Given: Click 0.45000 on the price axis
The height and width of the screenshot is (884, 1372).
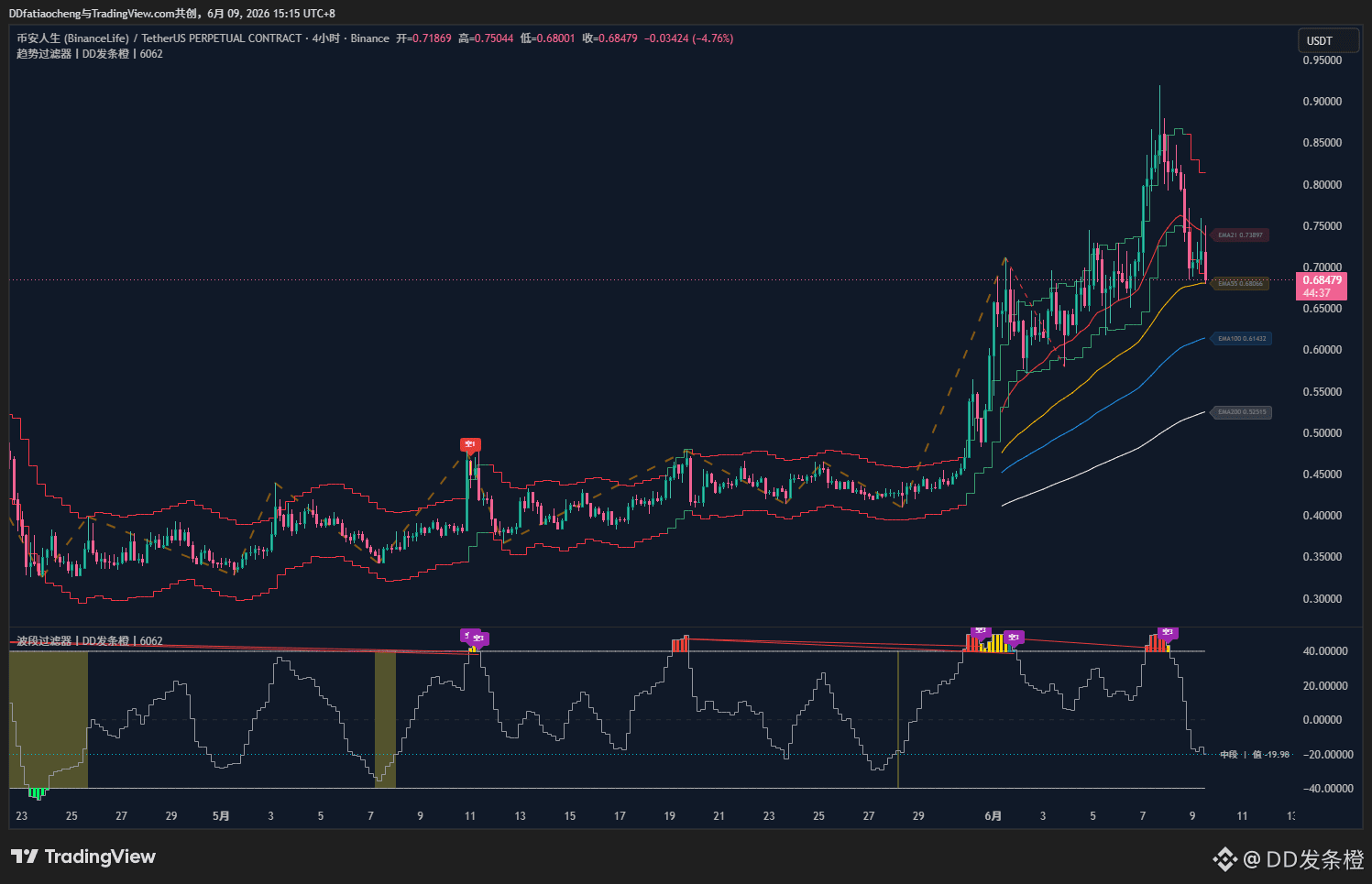Looking at the screenshot, I should click(1323, 475).
